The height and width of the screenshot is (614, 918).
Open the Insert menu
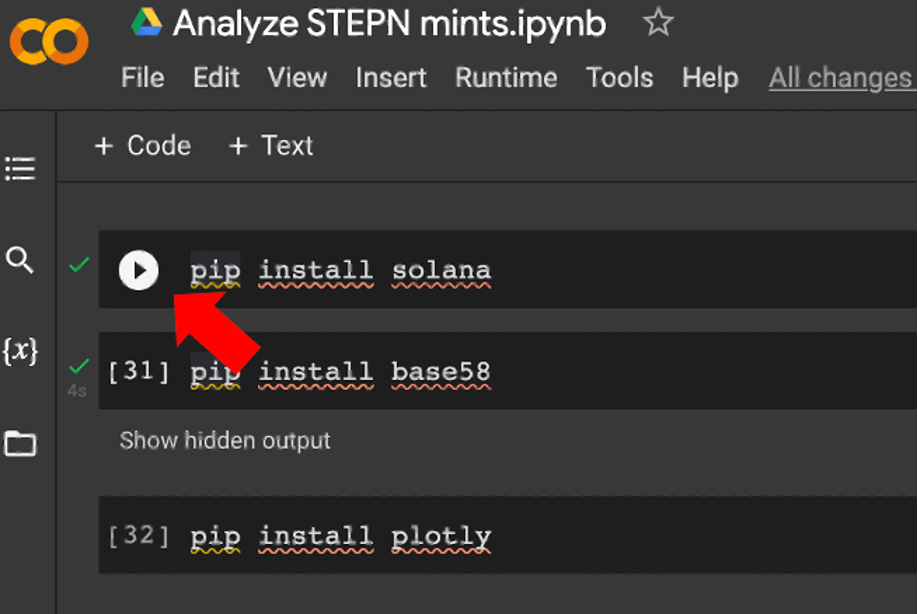click(391, 78)
